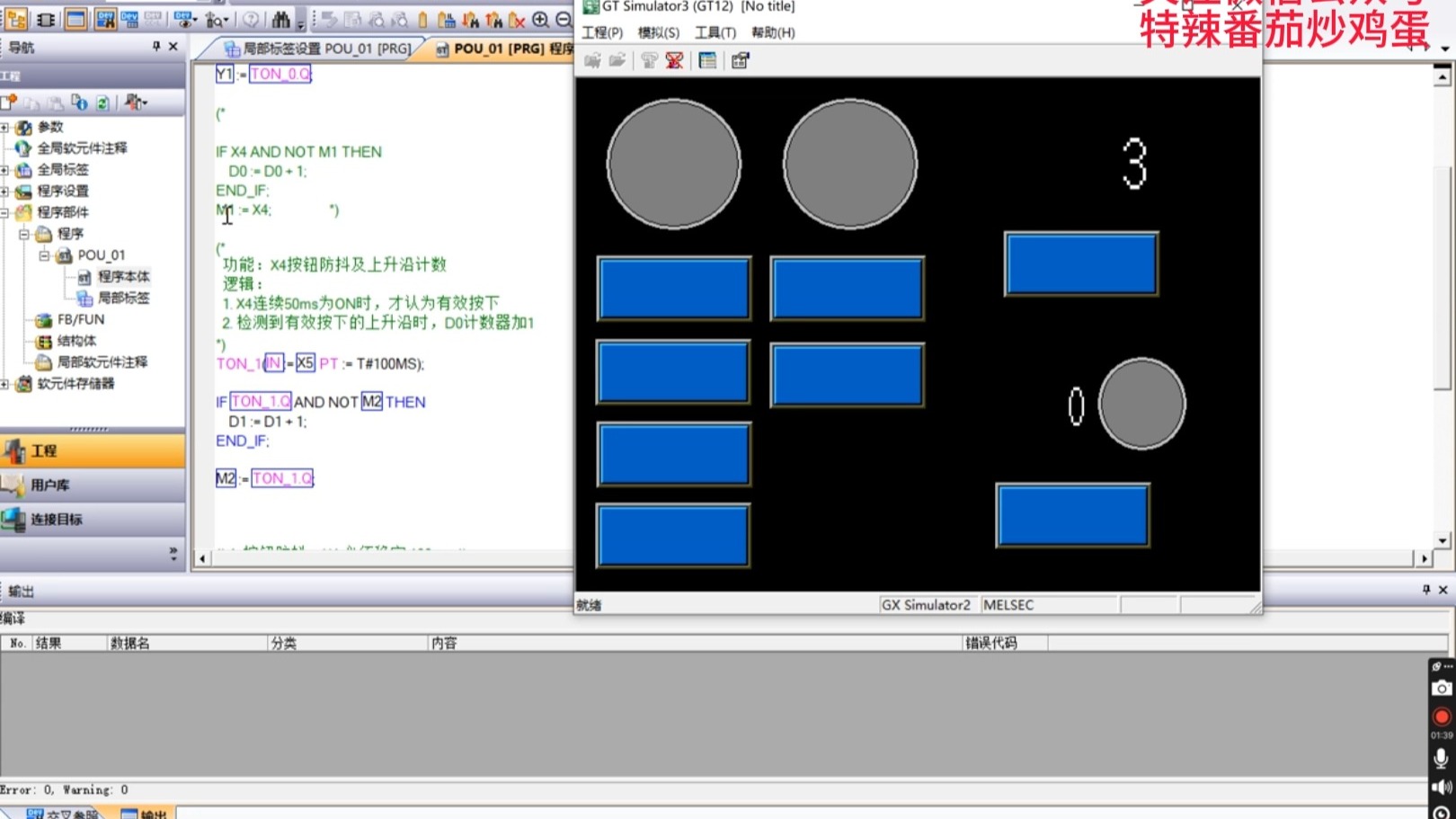Image resolution: width=1456 pixels, height=819 pixels.
Task: Click the chip-shaped device icon in main toolbar
Action: coord(46,19)
